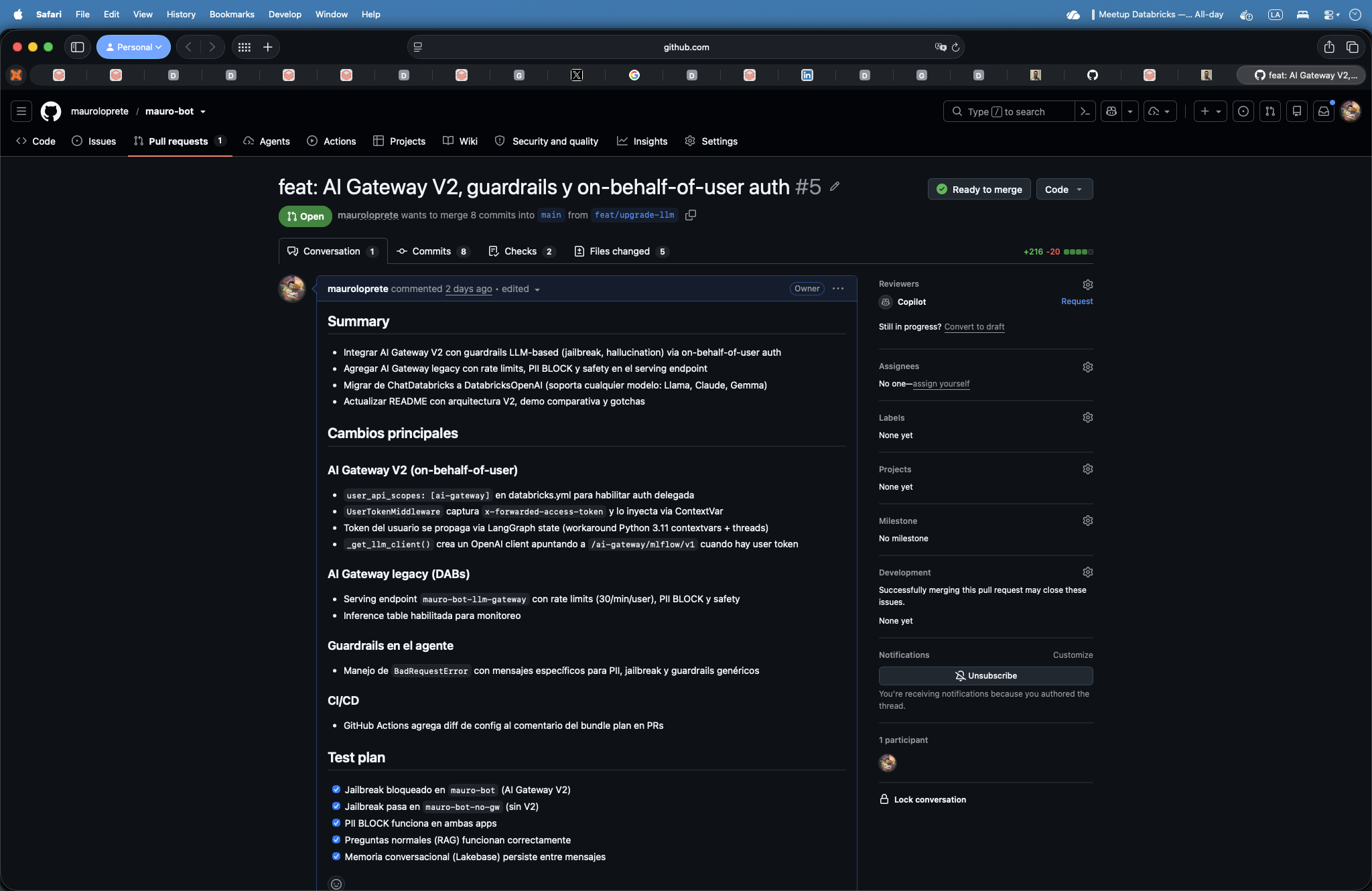Open the command palette icon
The width and height of the screenshot is (1372, 891).
(1085, 112)
